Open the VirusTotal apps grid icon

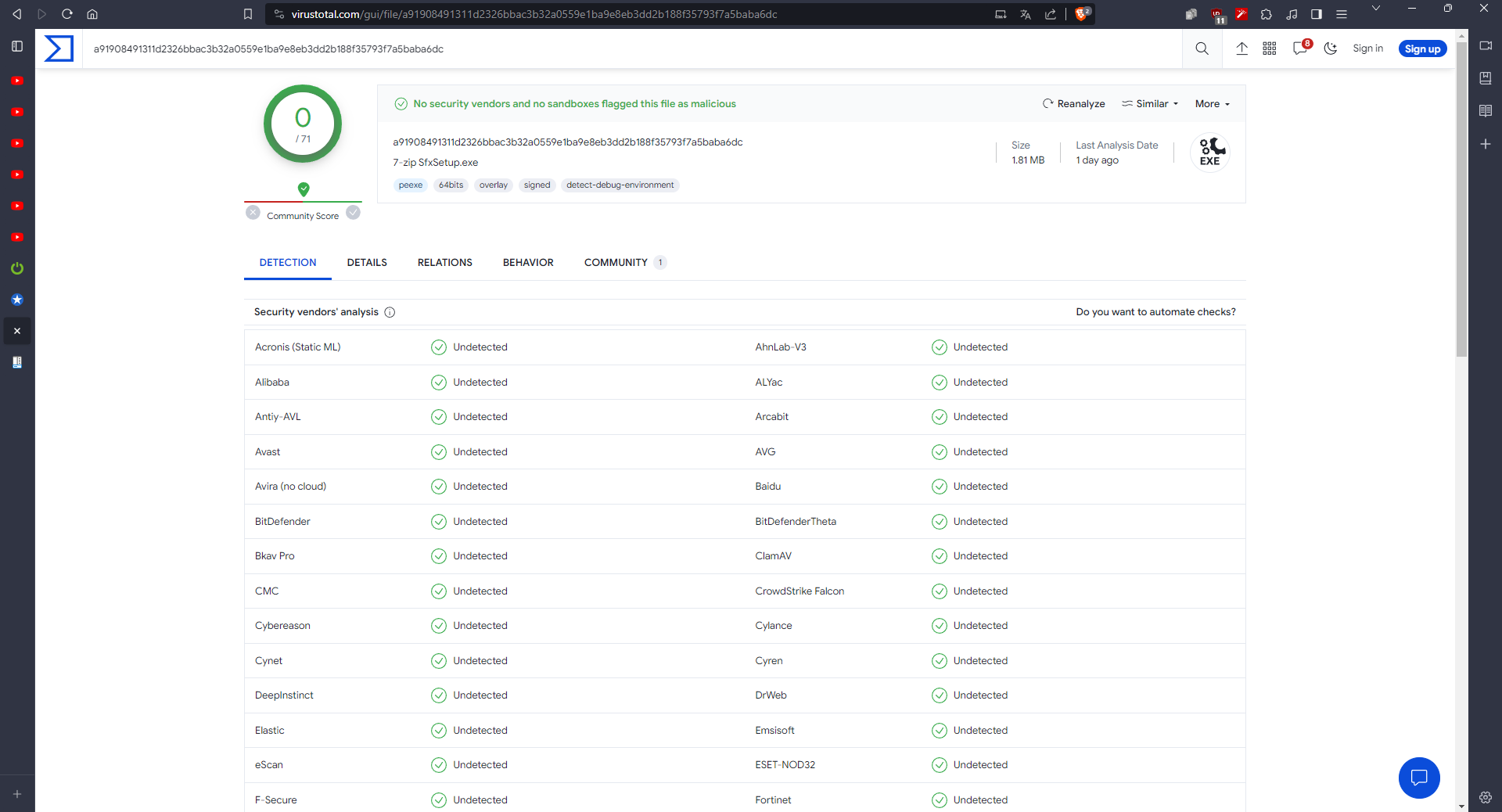click(1270, 49)
